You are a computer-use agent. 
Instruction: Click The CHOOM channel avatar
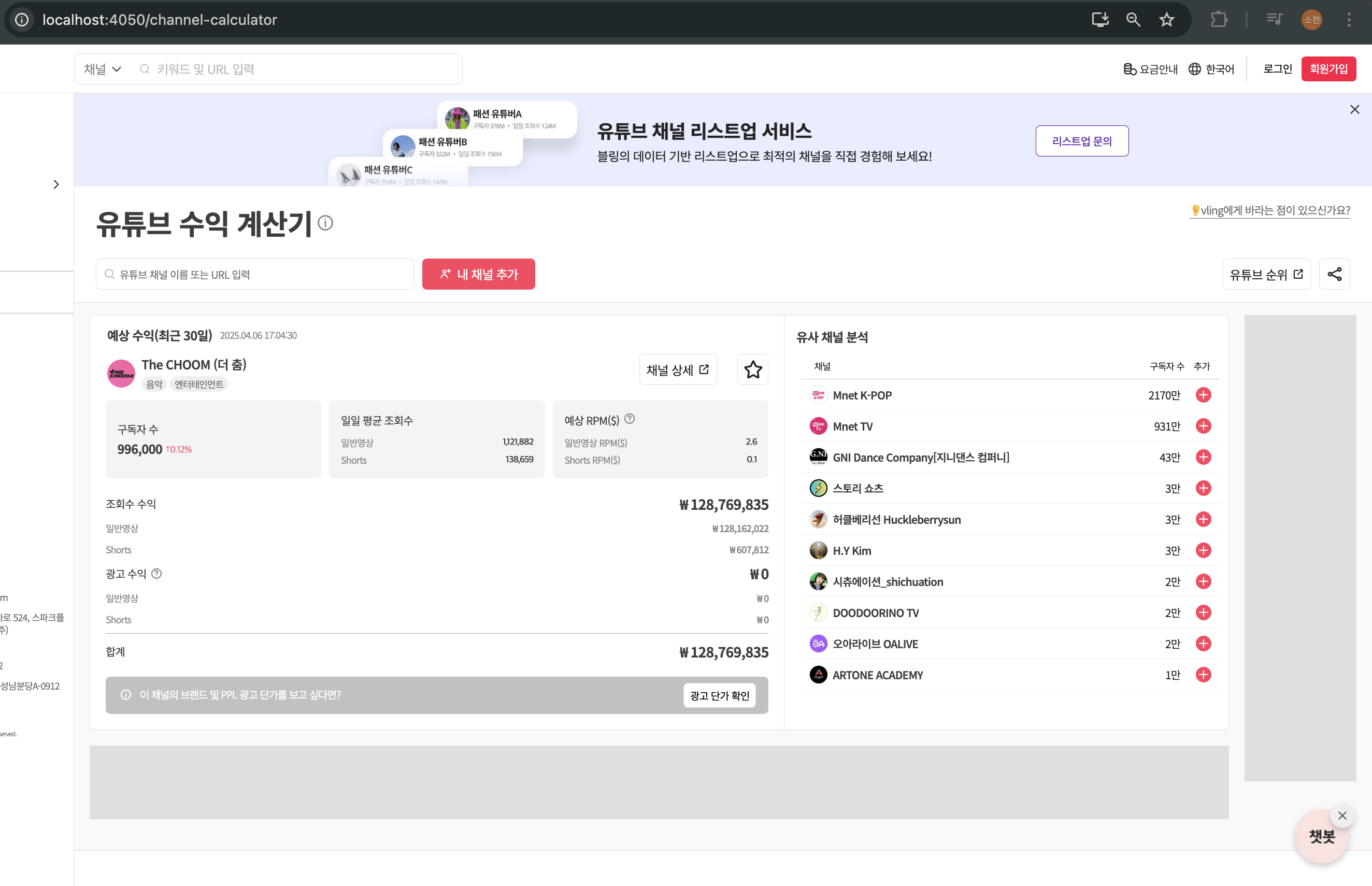tap(121, 374)
